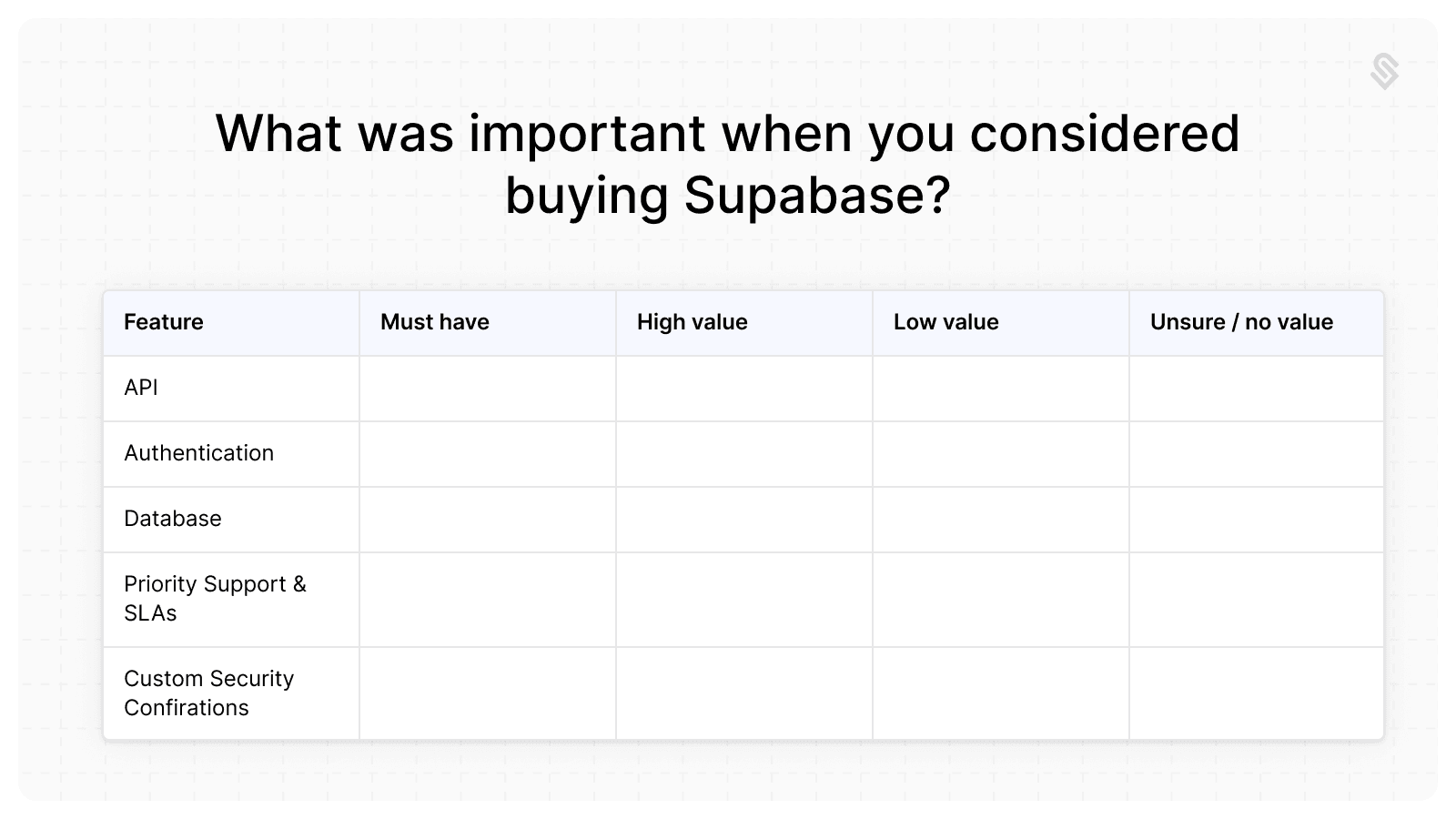The width and height of the screenshot is (1456, 819).
Task: Select the Priority Support & SLAs label
Action: 215,599
